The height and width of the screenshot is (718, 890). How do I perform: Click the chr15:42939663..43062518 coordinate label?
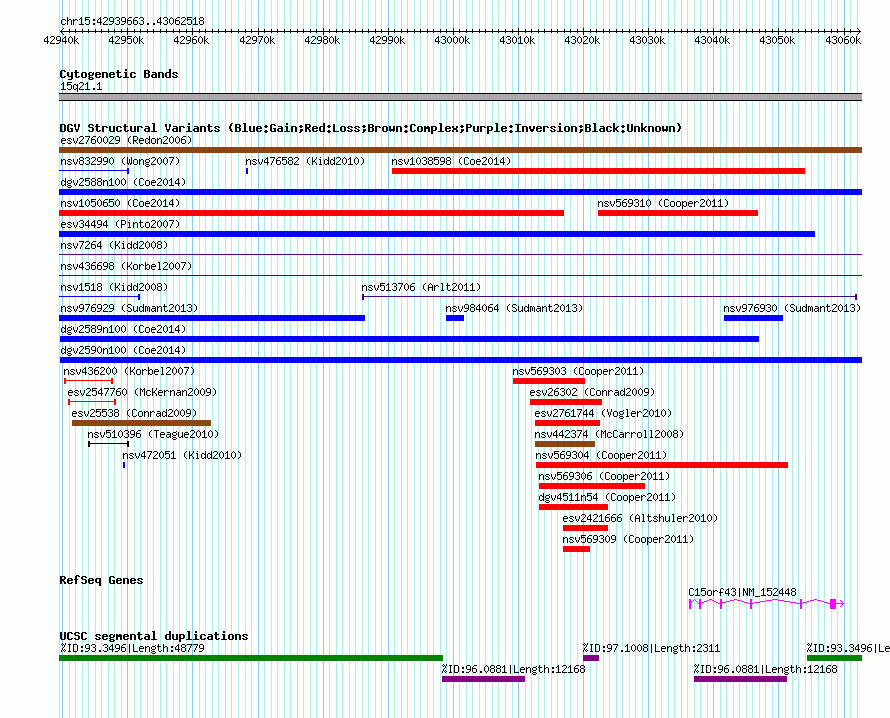(x=132, y=21)
